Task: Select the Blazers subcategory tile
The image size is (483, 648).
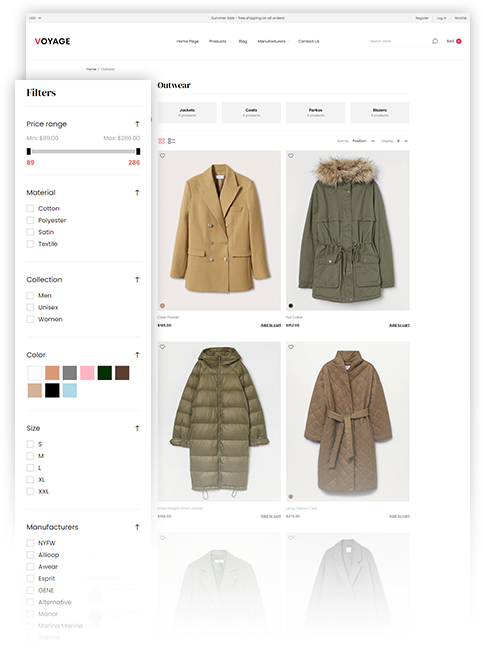Action: [380, 112]
